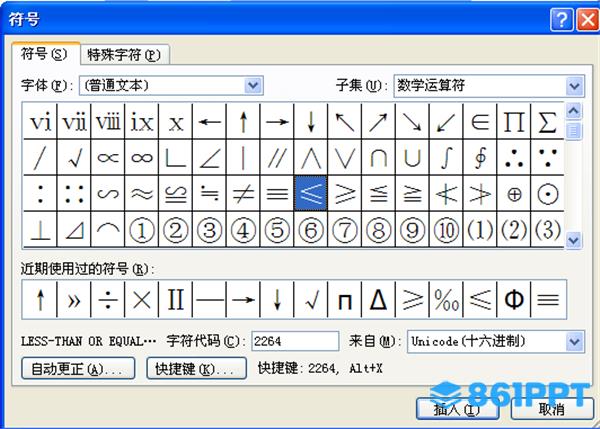Pick the parenthesized (2) symbol
The height and width of the screenshot is (429, 600).
click(514, 230)
